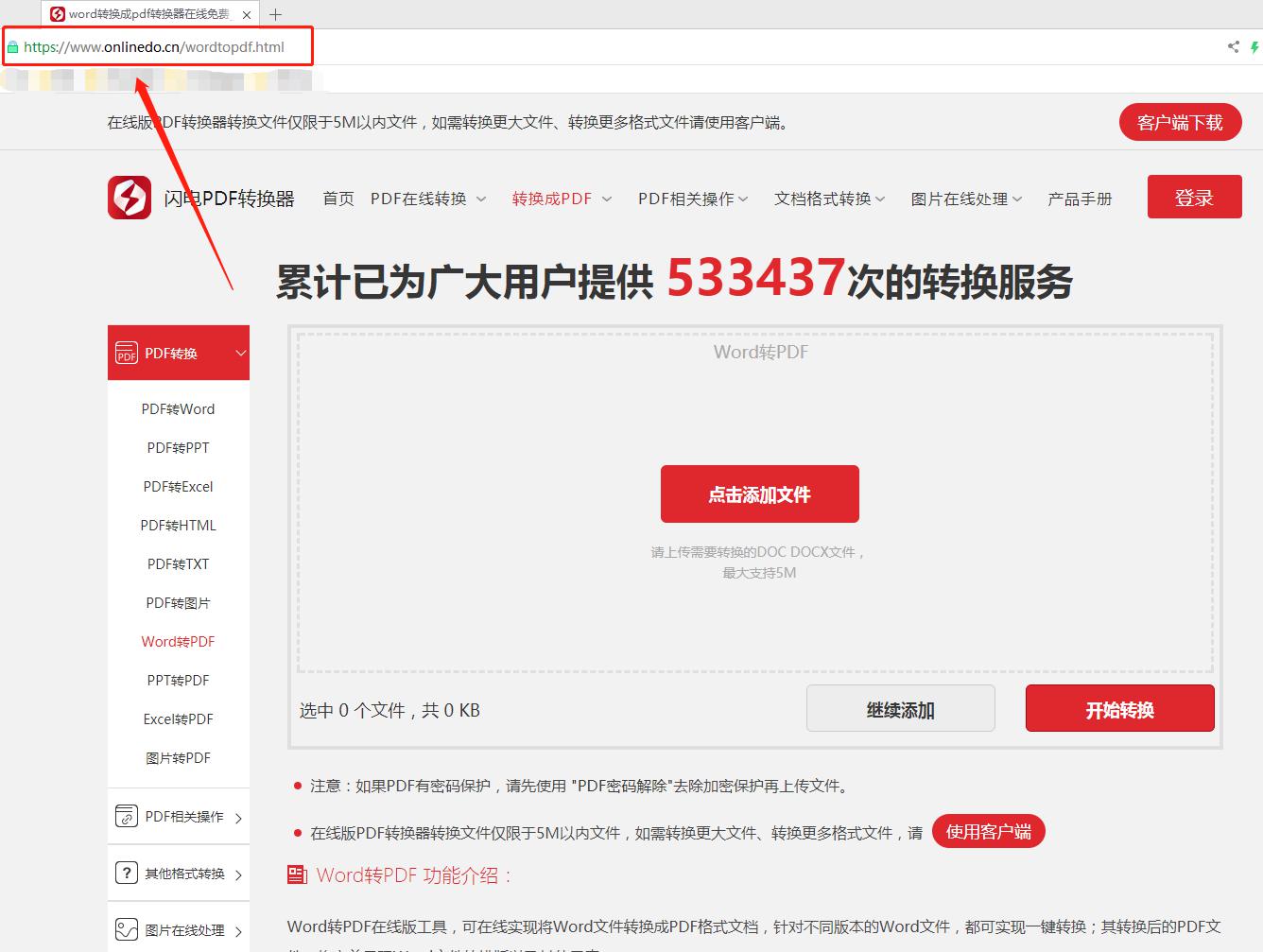Click the share icon in address bar
Viewport: 1263px width, 952px height.
pyautogui.click(x=1233, y=46)
